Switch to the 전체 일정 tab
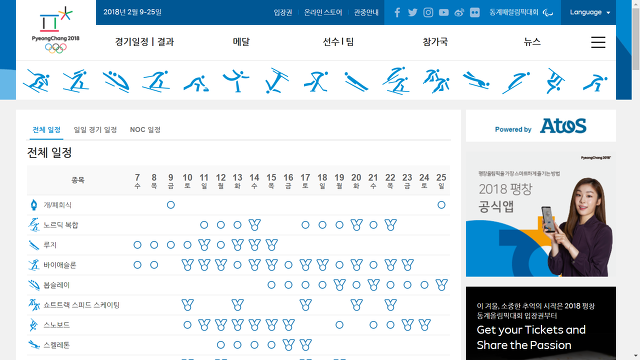 click(x=46, y=130)
